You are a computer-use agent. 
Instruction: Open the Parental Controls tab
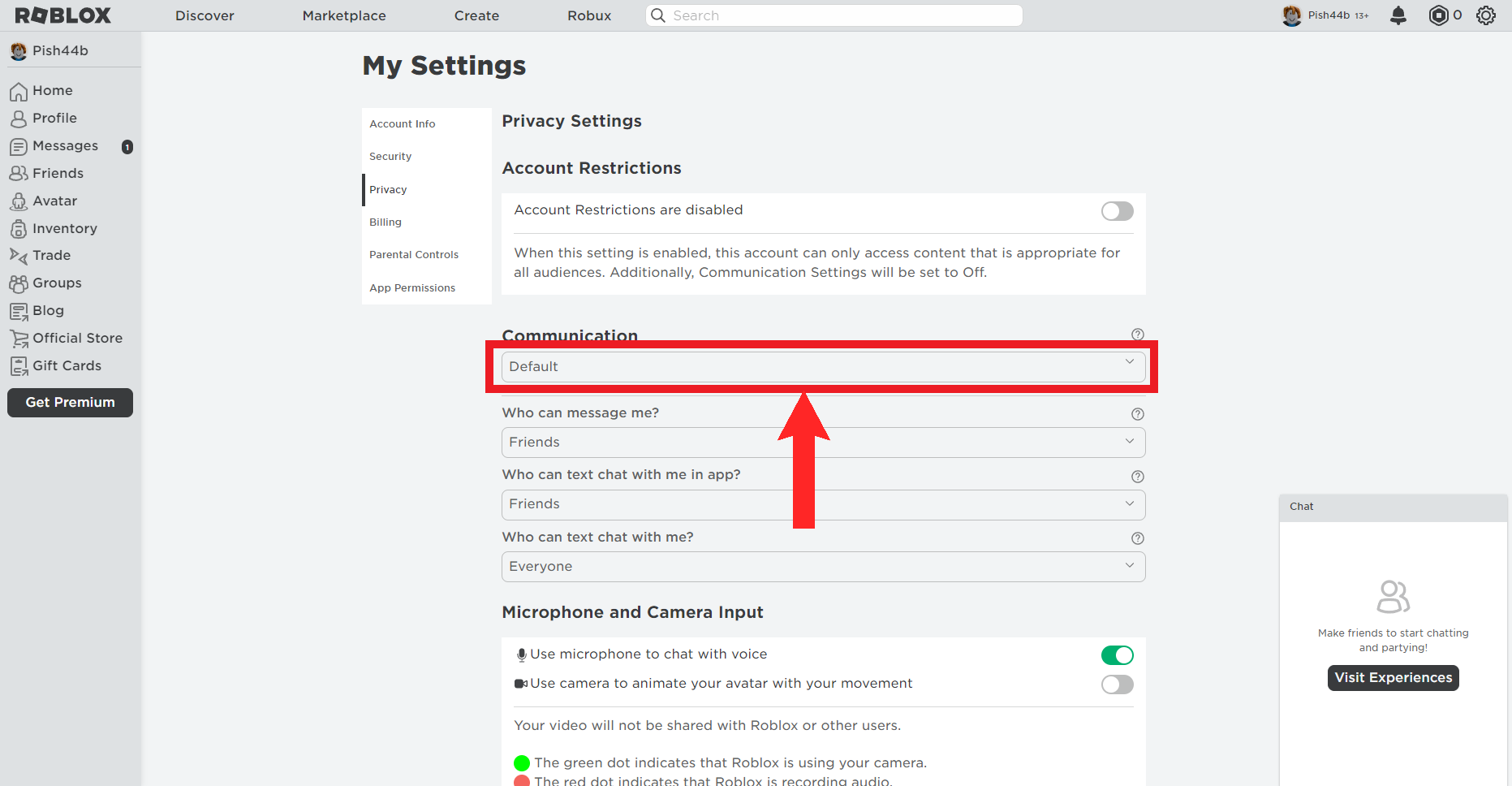pos(414,255)
